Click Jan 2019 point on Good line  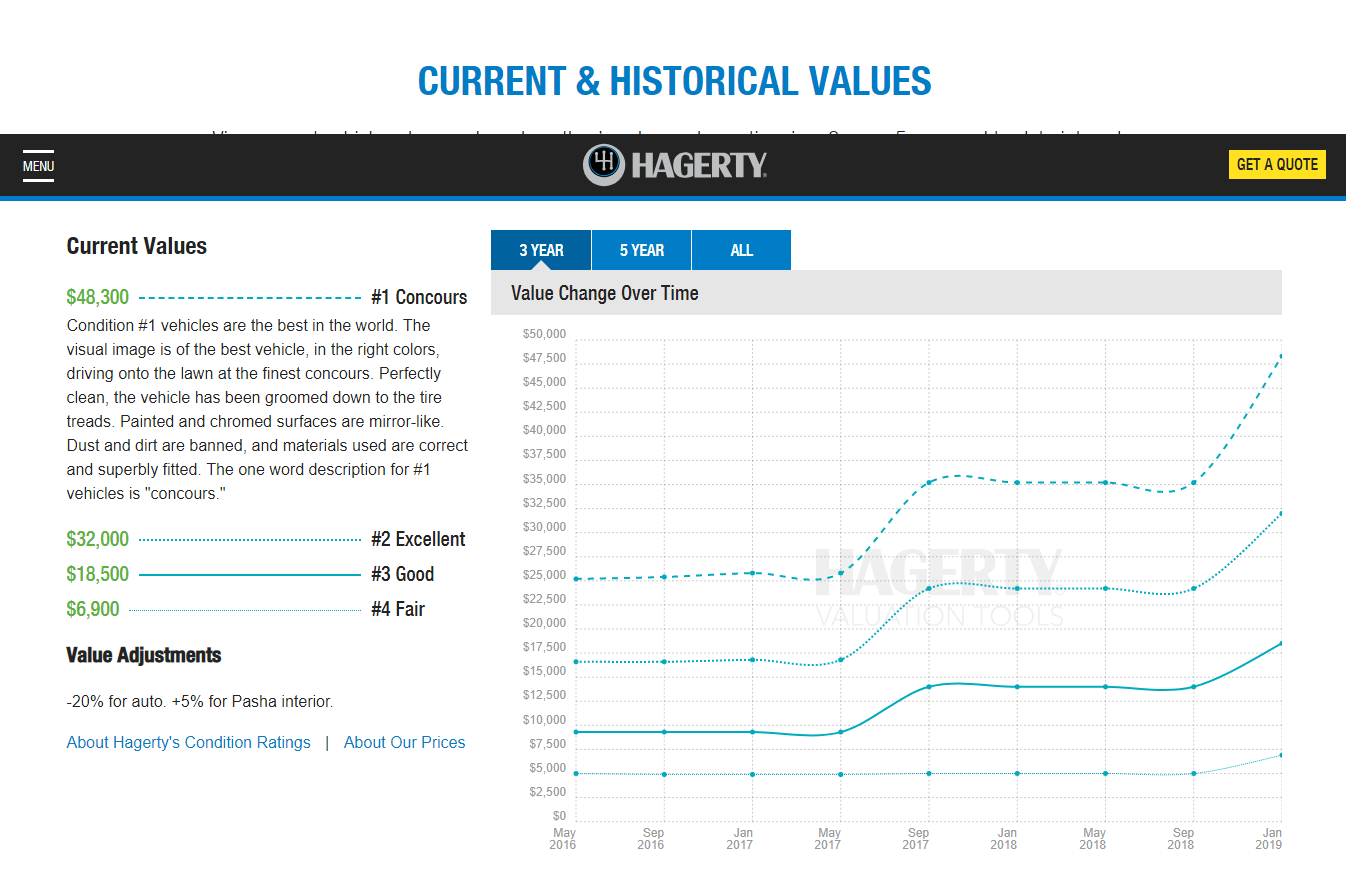click(1281, 643)
